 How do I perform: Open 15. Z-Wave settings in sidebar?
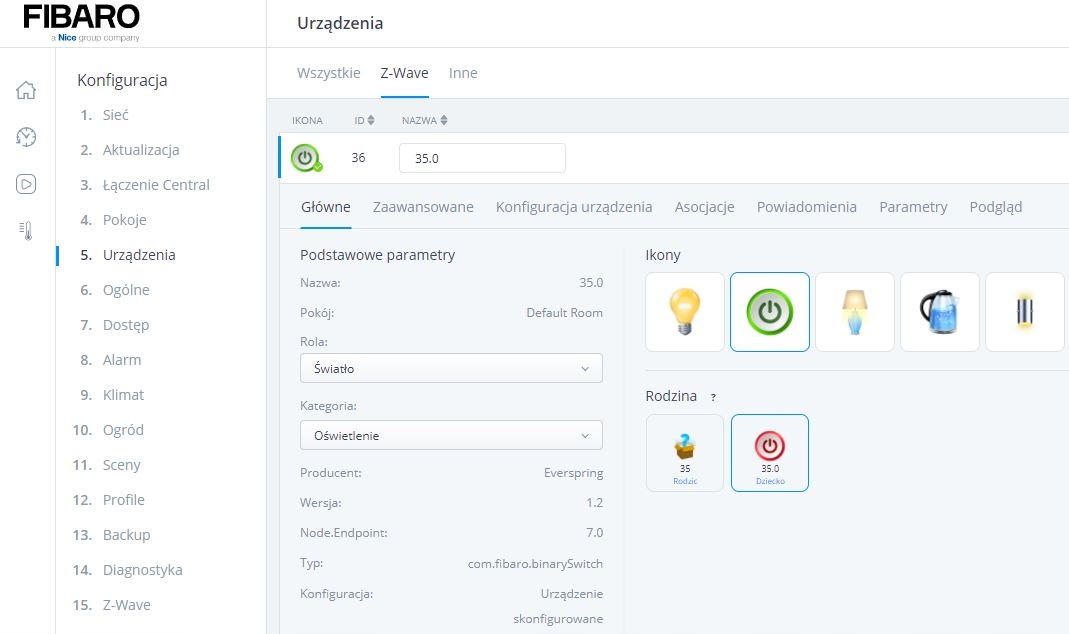click(x=112, y=605)
